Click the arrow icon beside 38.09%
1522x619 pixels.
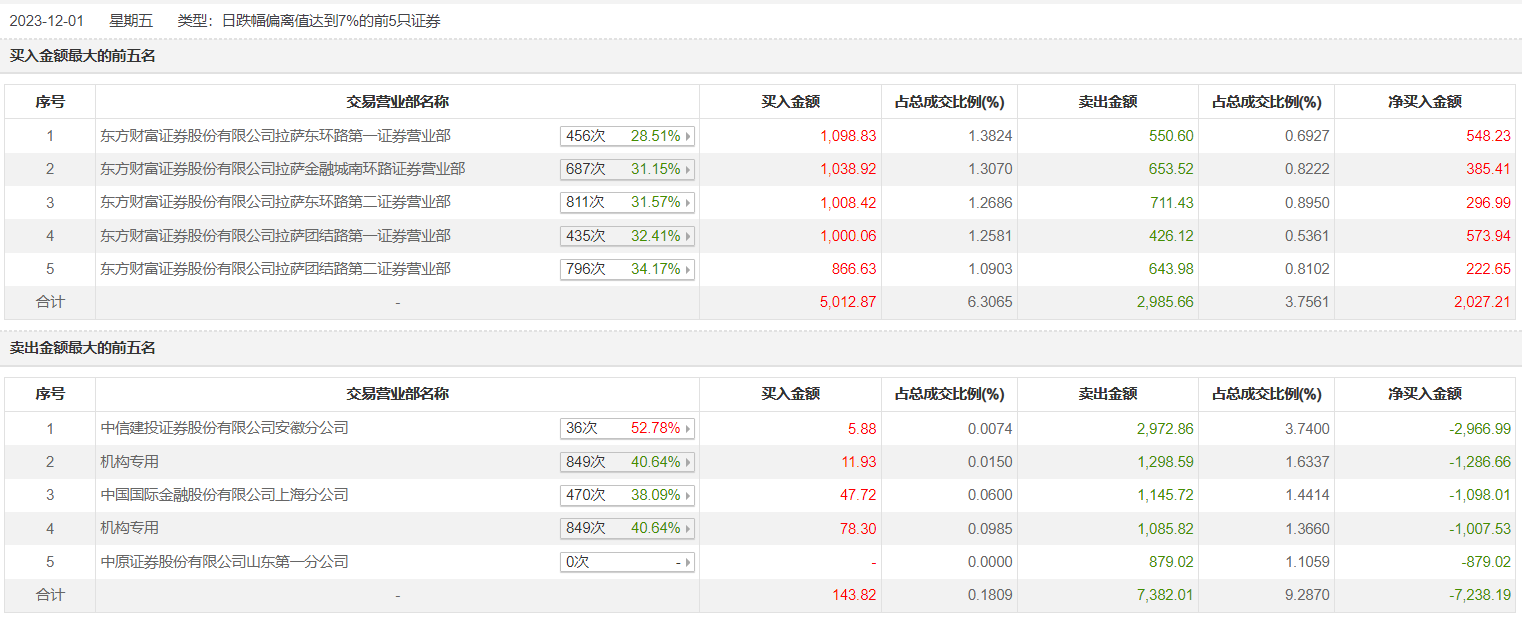pos(688,495)
